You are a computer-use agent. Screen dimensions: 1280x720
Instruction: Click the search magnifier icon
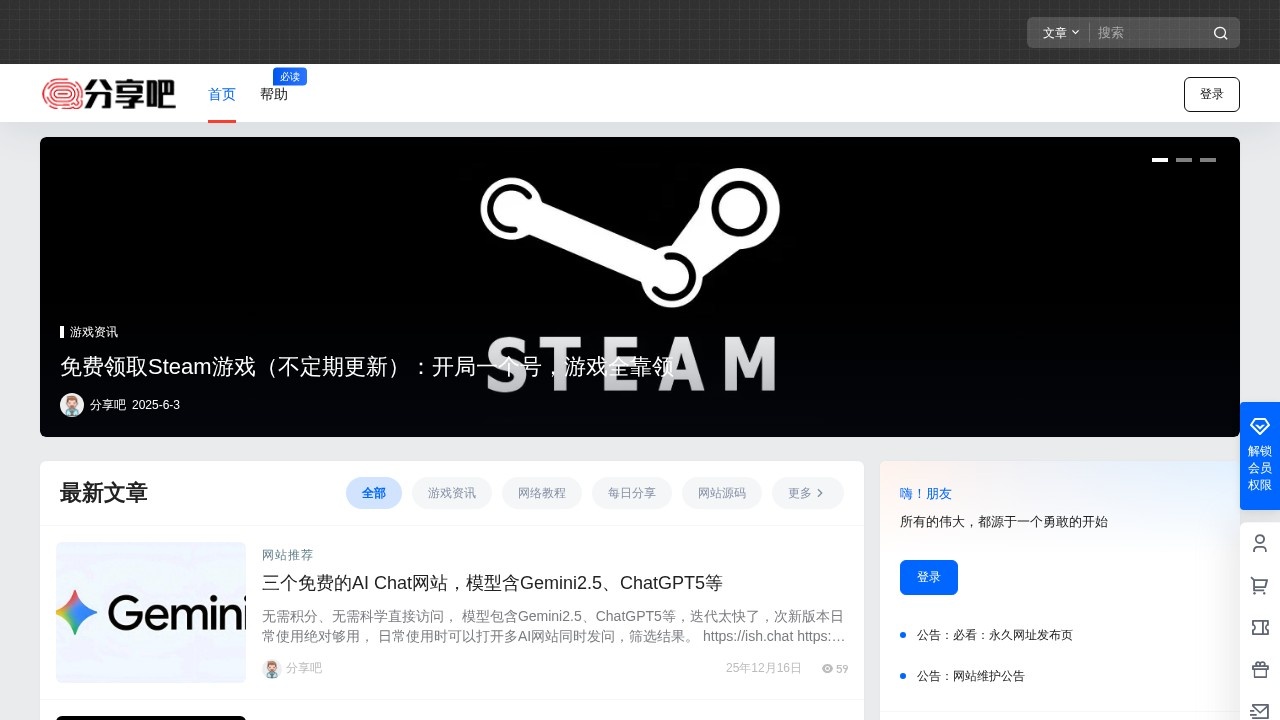(1220, 32)
